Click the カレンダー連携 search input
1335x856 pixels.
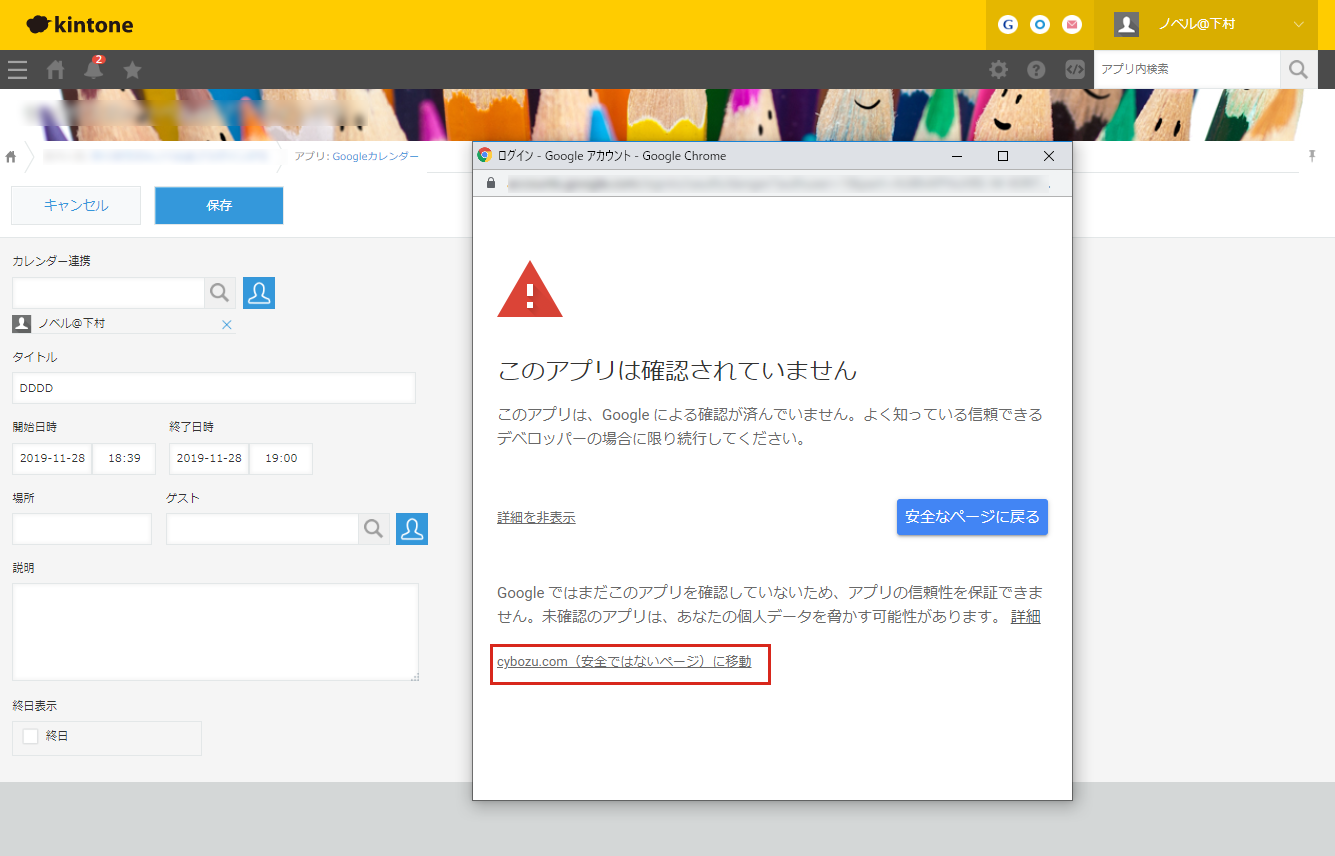click(x=108, y=293)
